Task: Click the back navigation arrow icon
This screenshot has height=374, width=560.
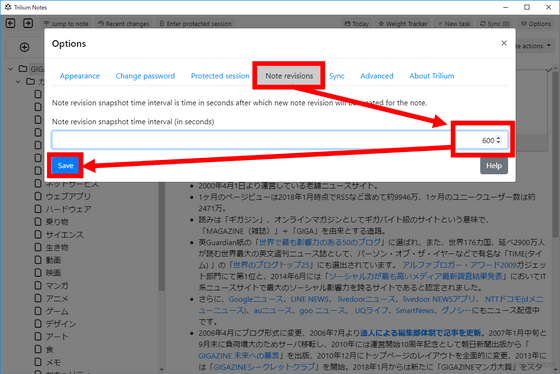Action: tap(10, 24)
